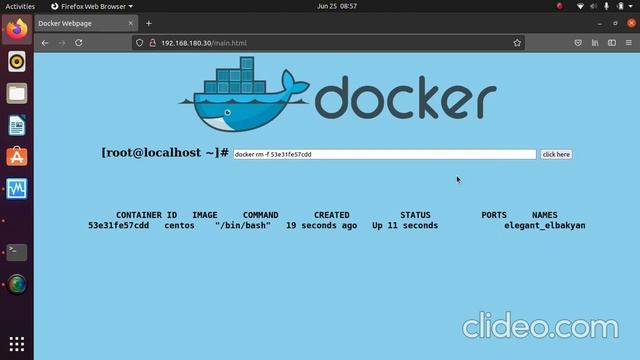Click the PORTS column header
640x360 pixels.
pos(494,215)
